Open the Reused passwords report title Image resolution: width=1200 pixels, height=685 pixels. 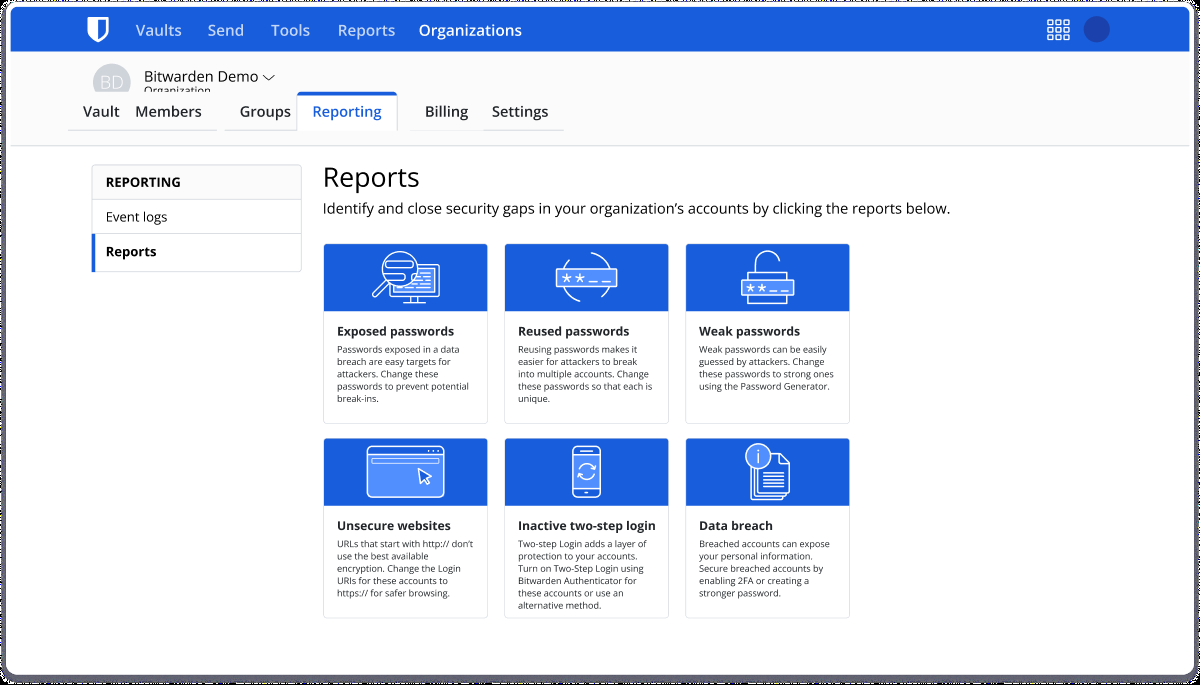coord(574,331)
